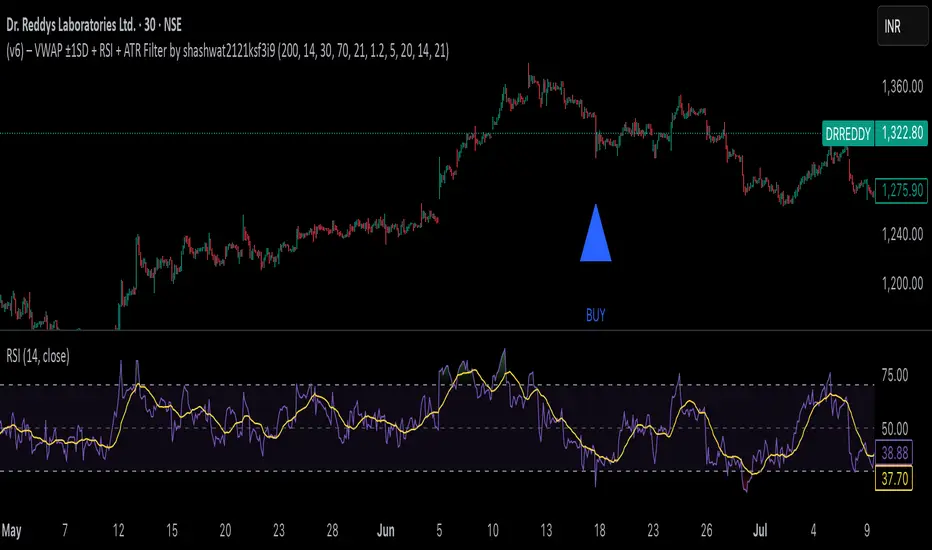Select the 38.88 RSI value label
This screenshot has width=932, height=550.
[x=894, y=453]
